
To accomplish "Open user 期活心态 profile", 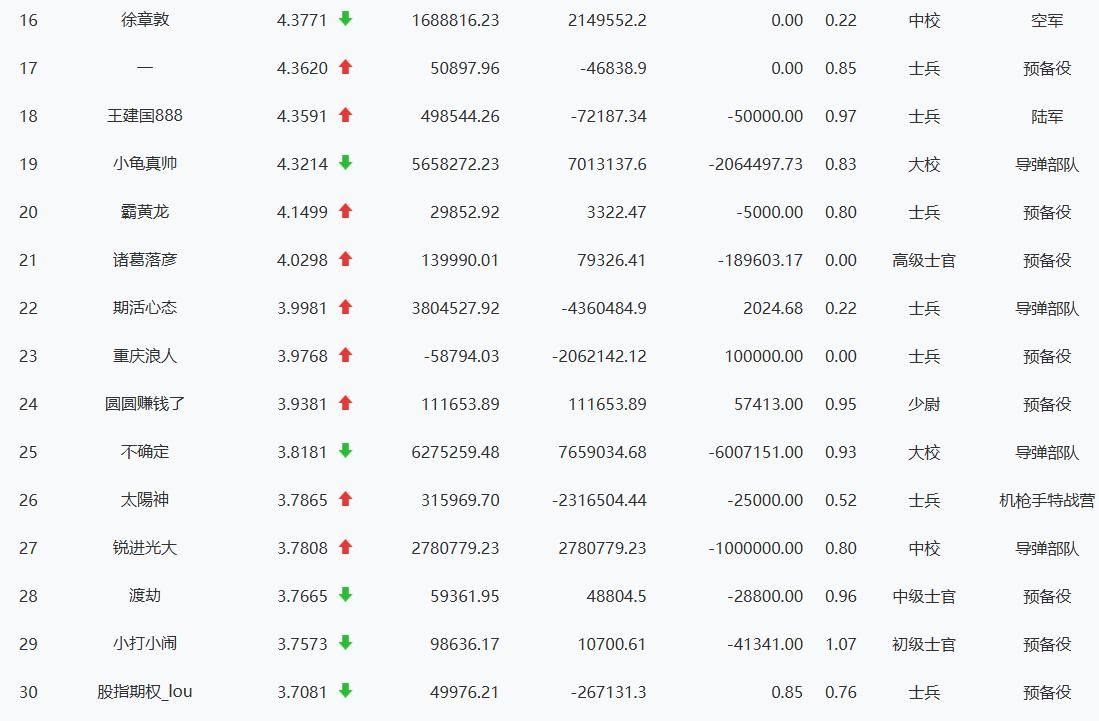I will (145, 308).
